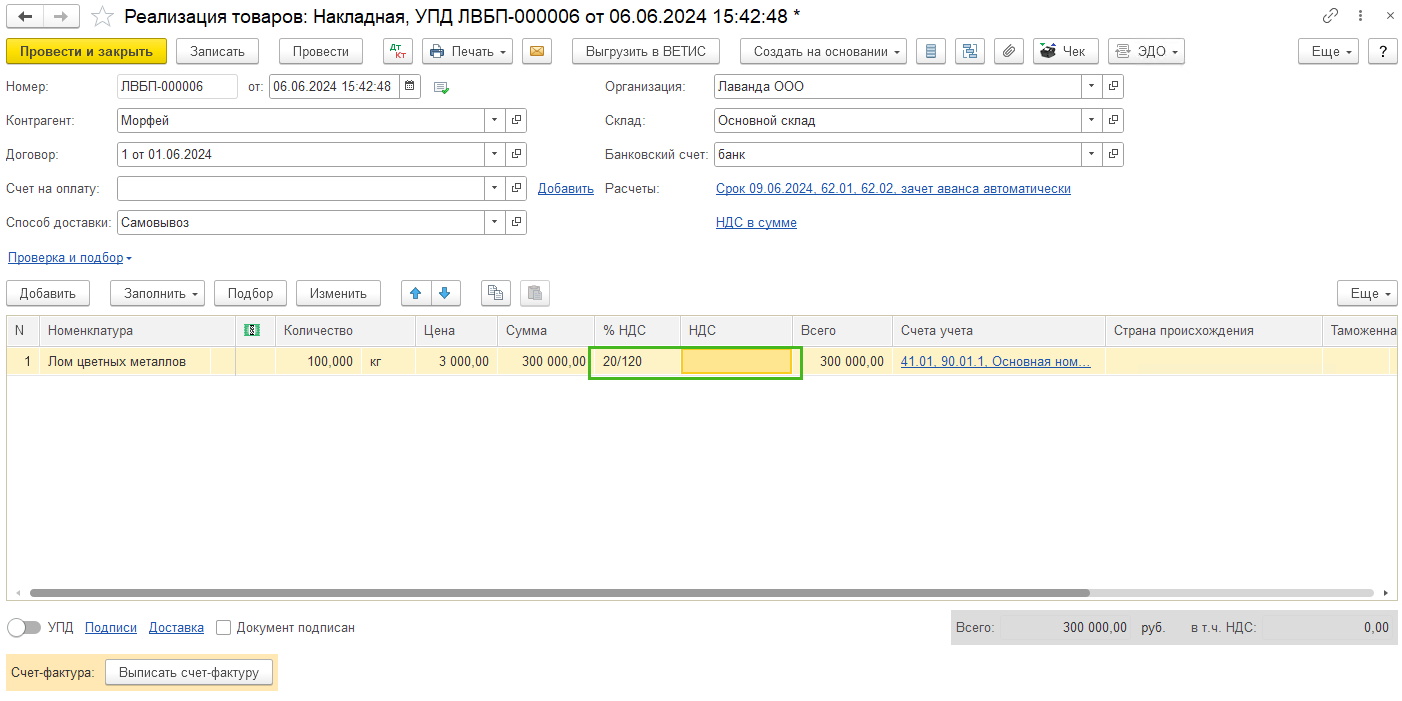Open the table Еще menu
The width and height of the screenshot is (1402, 701).
pos(1367,293)
